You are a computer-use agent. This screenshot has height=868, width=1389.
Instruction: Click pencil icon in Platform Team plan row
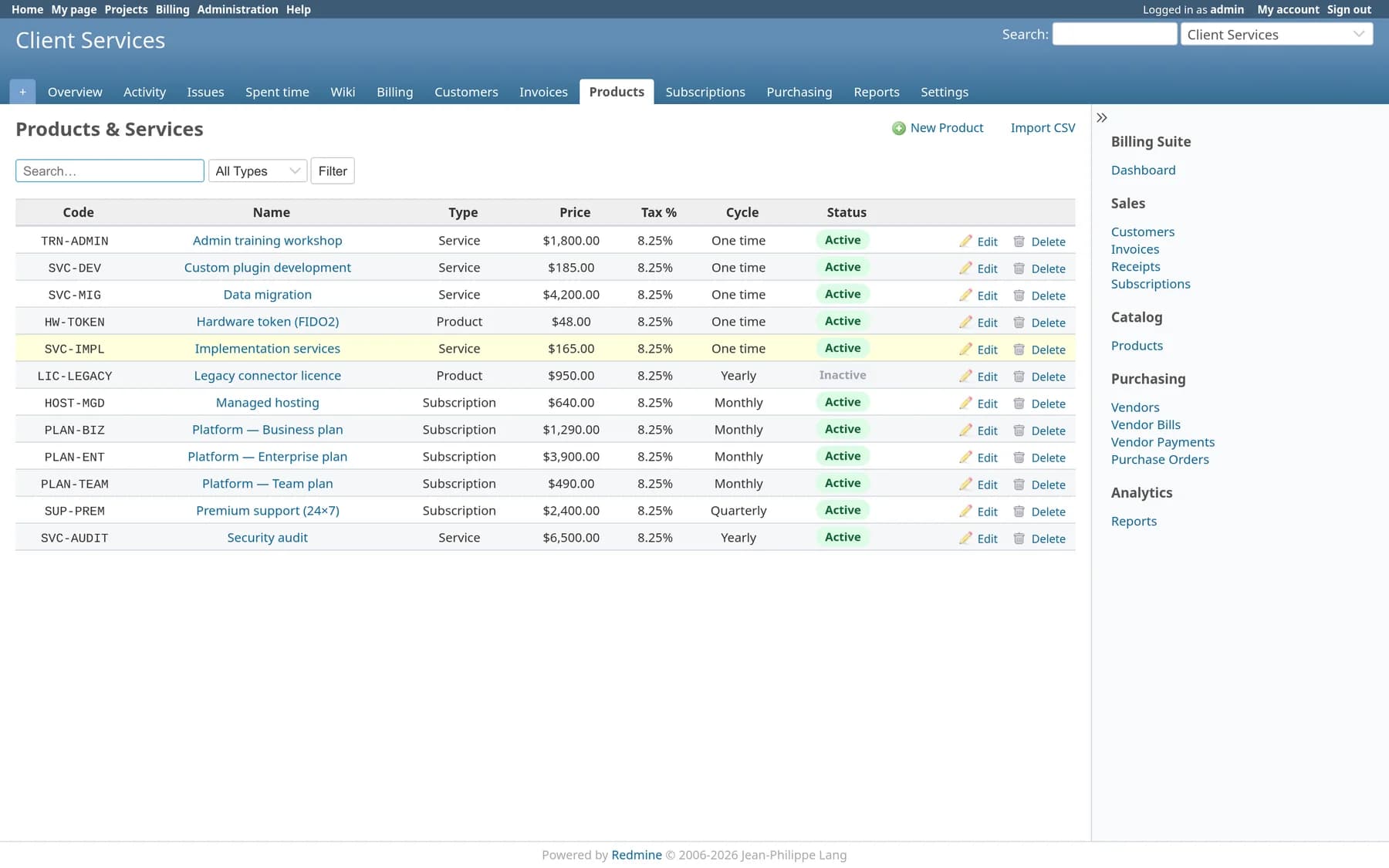pos(965,484)
